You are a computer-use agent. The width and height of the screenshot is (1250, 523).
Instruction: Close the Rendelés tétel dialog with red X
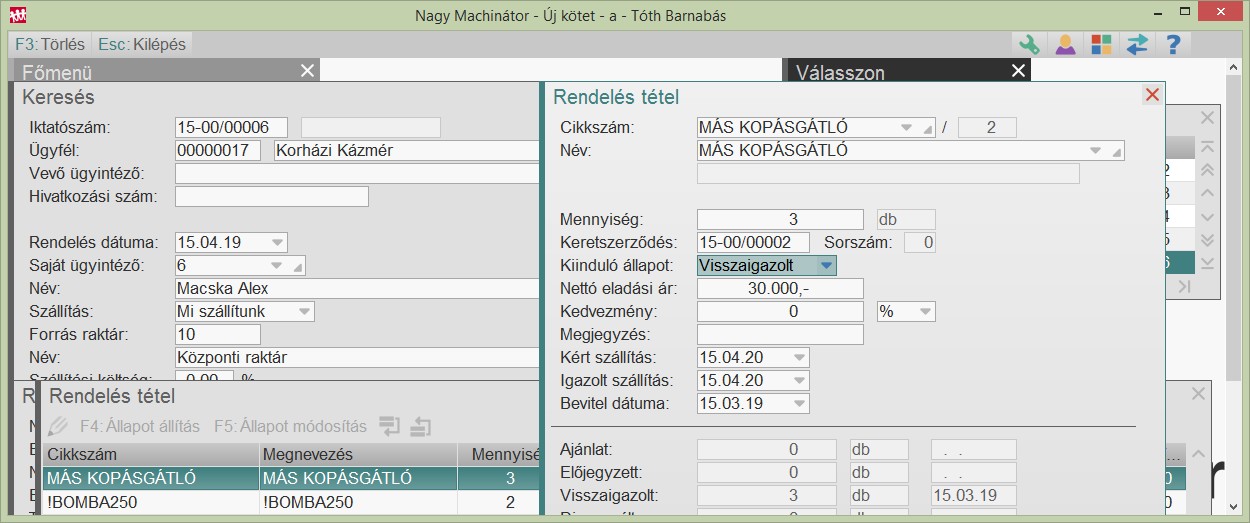pos(1152,95)
